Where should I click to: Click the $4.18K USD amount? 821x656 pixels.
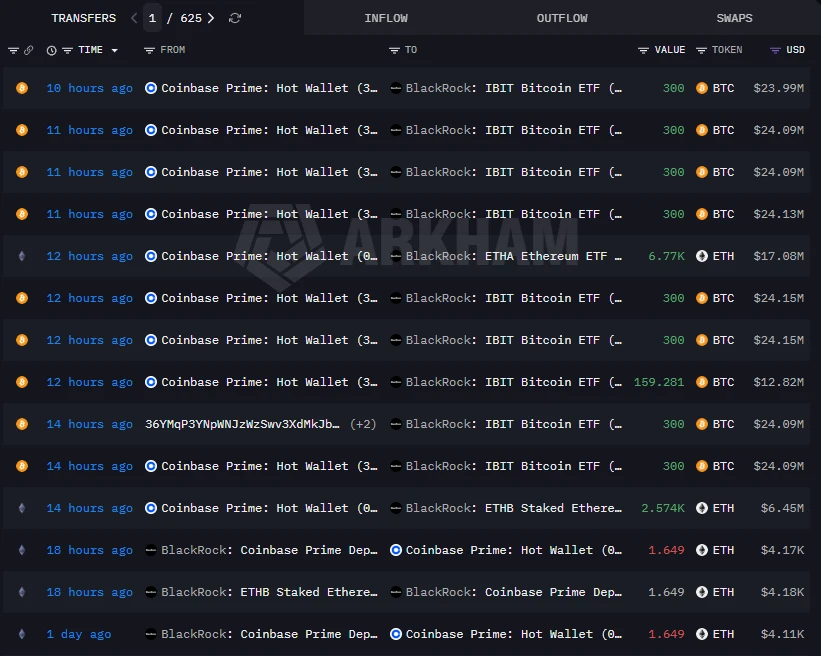click(782, 592)
